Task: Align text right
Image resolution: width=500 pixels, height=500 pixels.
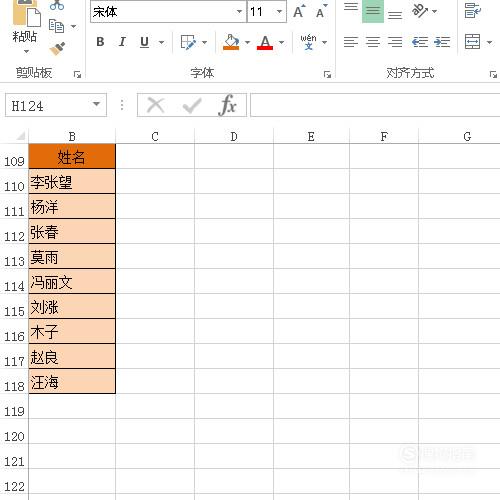Action: point(395,42)
